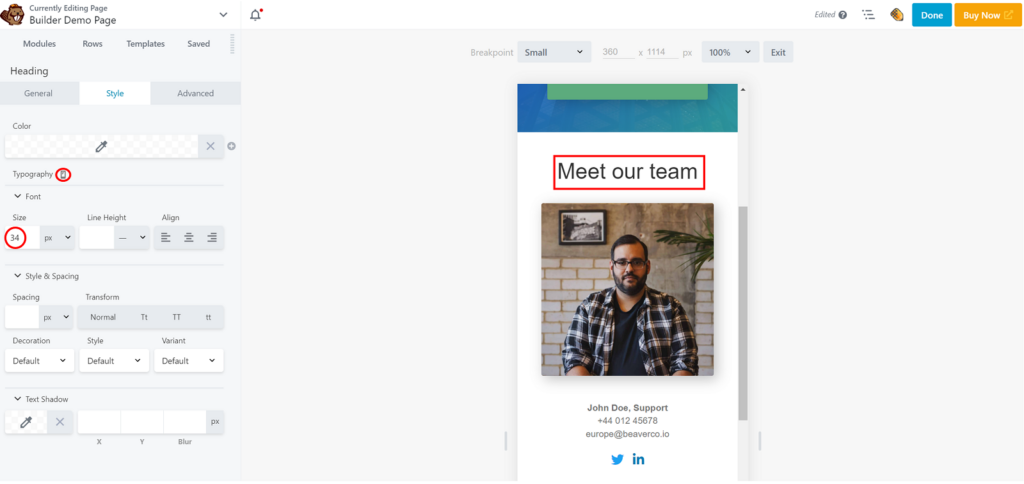1024x484 pixels.
Task: Collapse the Style & Spacing section
Action: (46, 276)
